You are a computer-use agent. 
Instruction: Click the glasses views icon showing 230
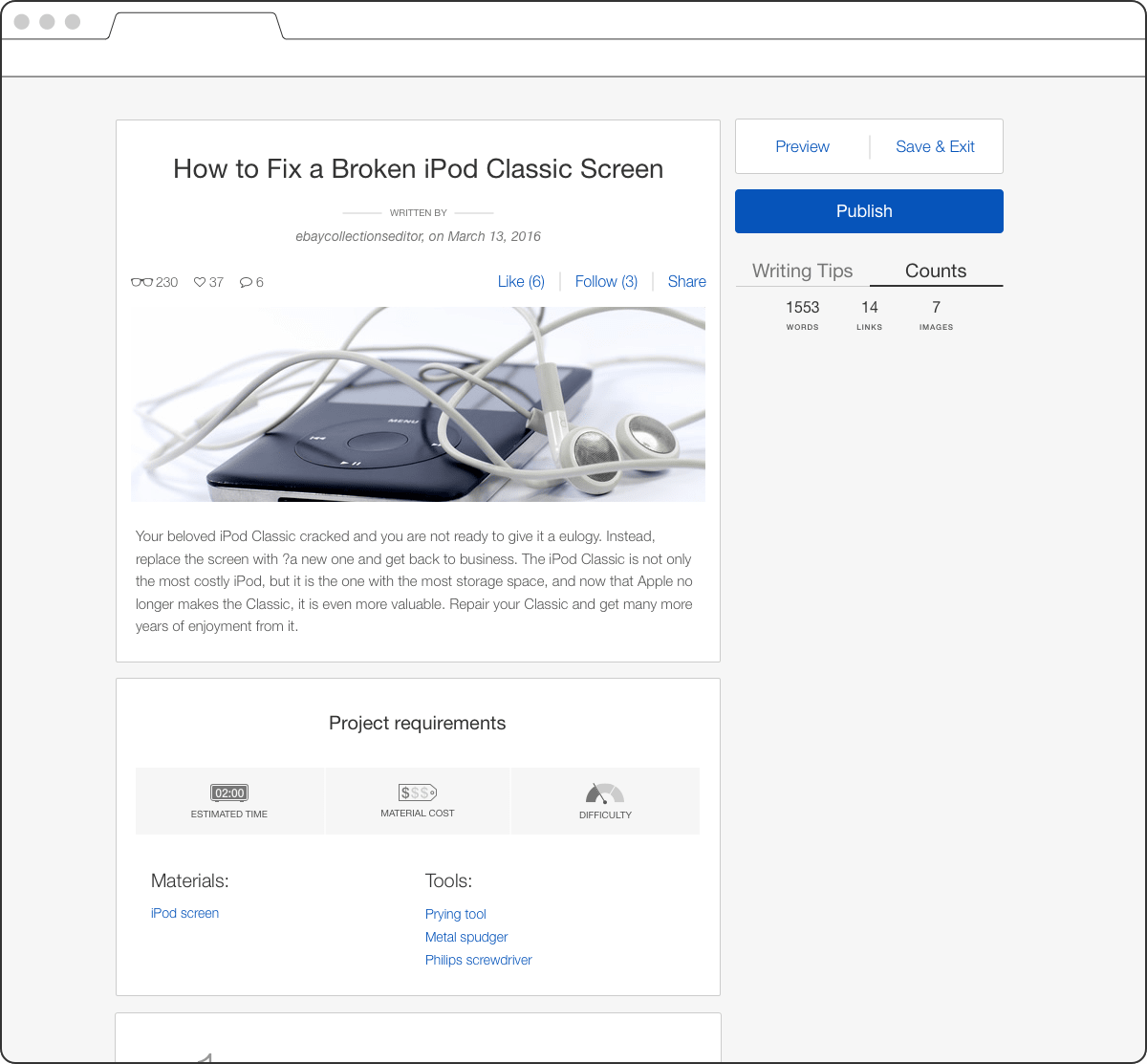tap(141, 282)
